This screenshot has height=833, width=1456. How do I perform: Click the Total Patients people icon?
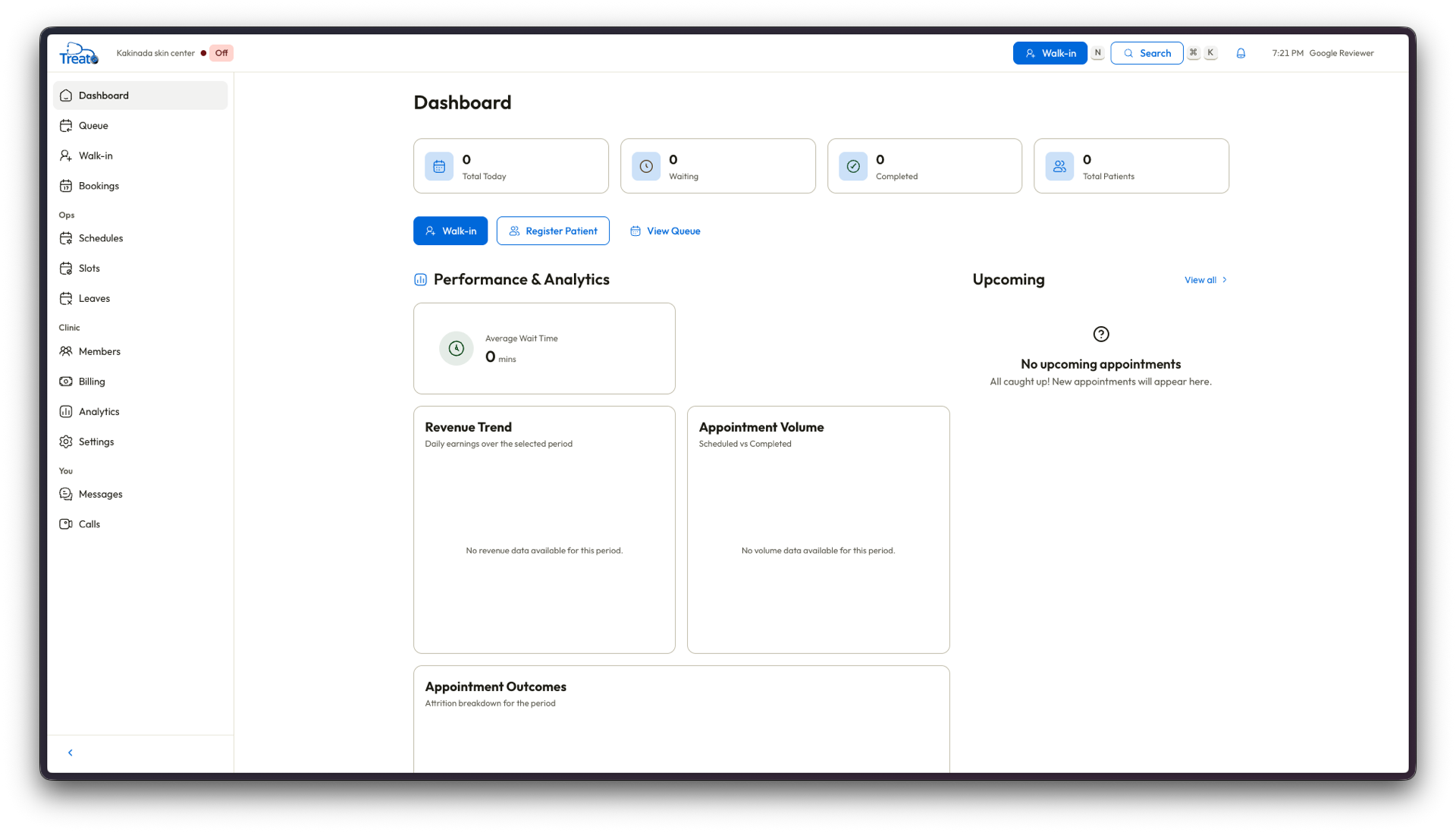point(1059,166)
